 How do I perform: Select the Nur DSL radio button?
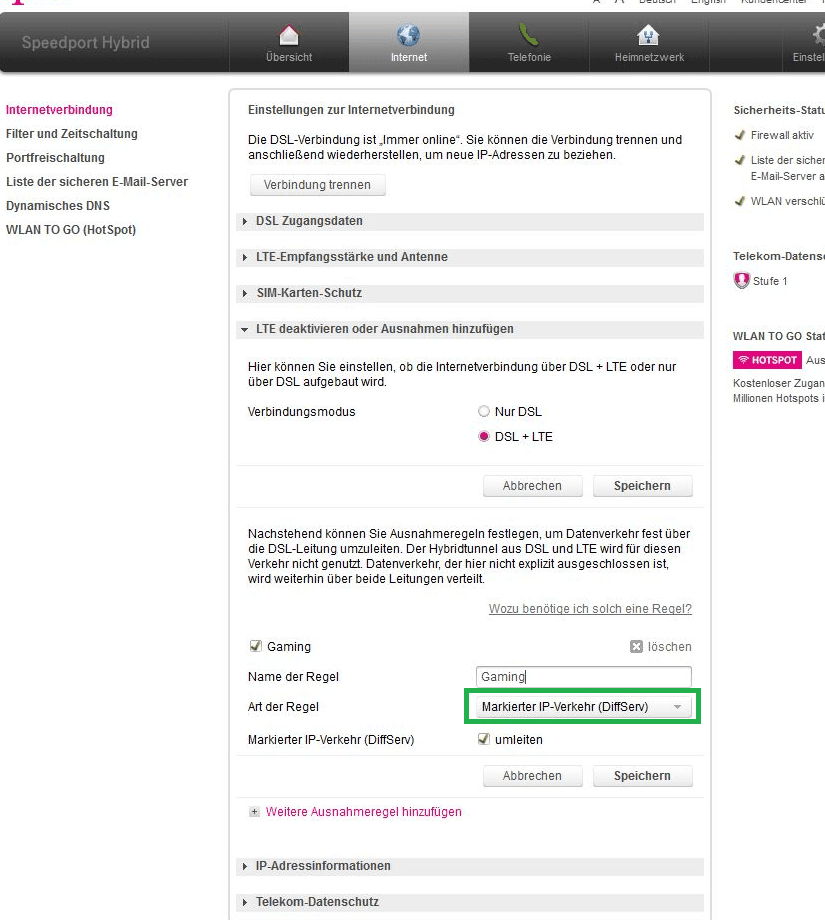[x=484, y=411]
